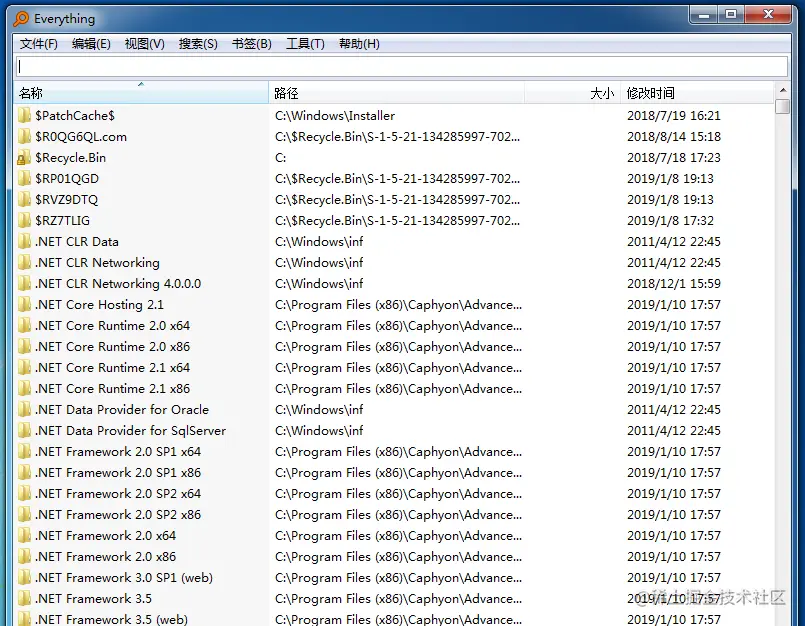Image resolution: width=805 pixels, height=626 pixels.
Task: Open the 文件(F) menu
Action: pyautogui.click(x=39, y=44)
